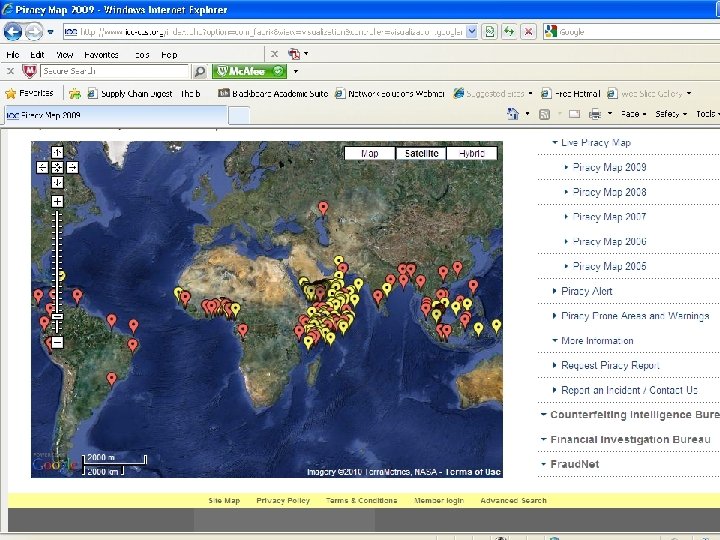720x540 pixels.
Task: Pan the map left with the arrow button
Action: (43, 167)
